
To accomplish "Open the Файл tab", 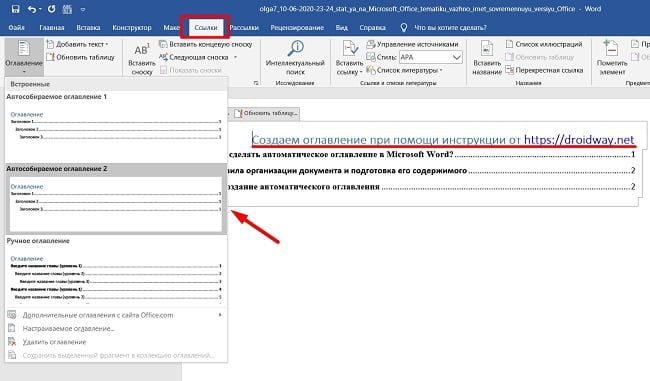I will [x=17, y=28].
